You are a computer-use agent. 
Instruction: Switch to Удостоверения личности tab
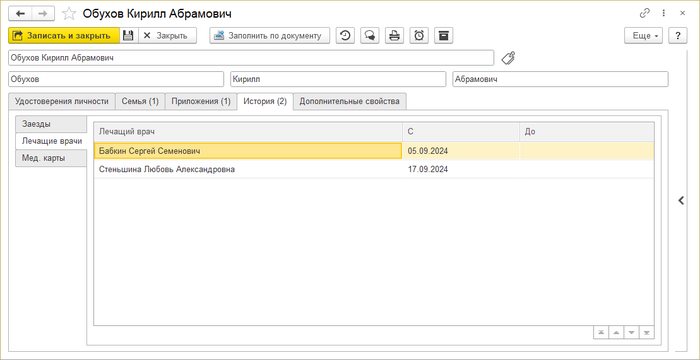[62, 101]
